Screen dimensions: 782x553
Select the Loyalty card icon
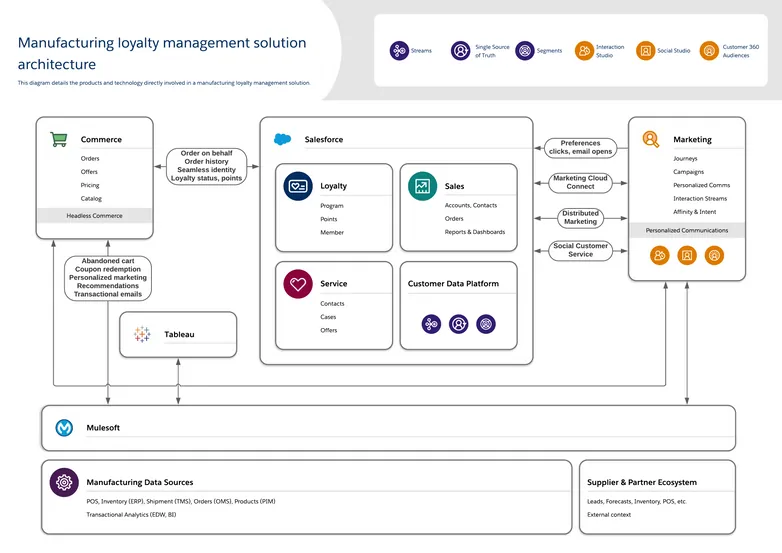[297, 186]
